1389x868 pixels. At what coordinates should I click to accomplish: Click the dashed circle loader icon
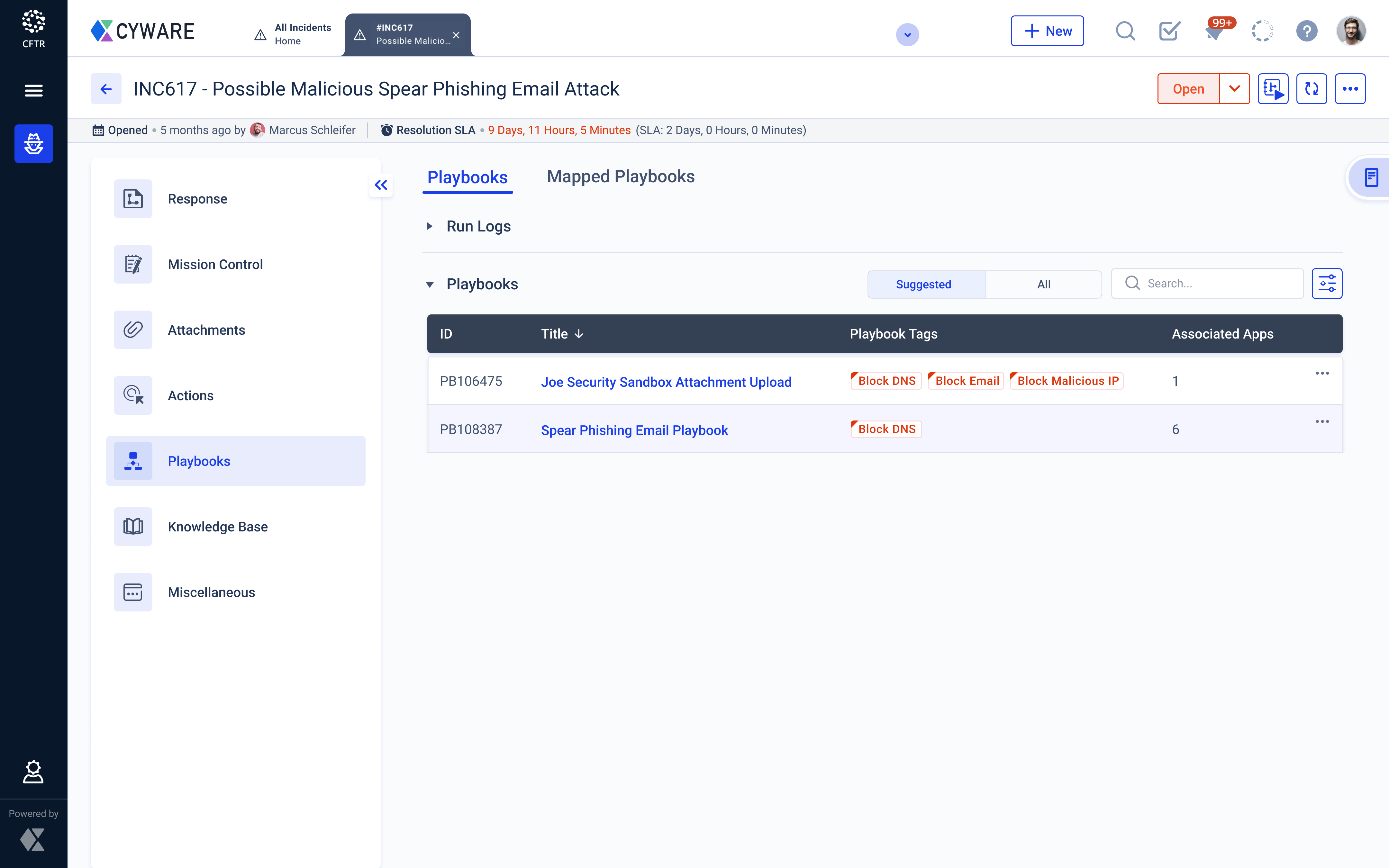(1262, 31)
